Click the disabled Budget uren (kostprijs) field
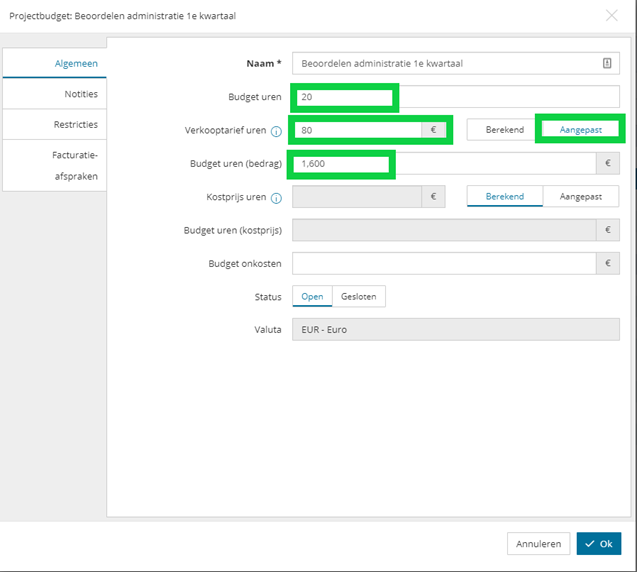This screenshot has height=572, width=637. coord(444,230)
